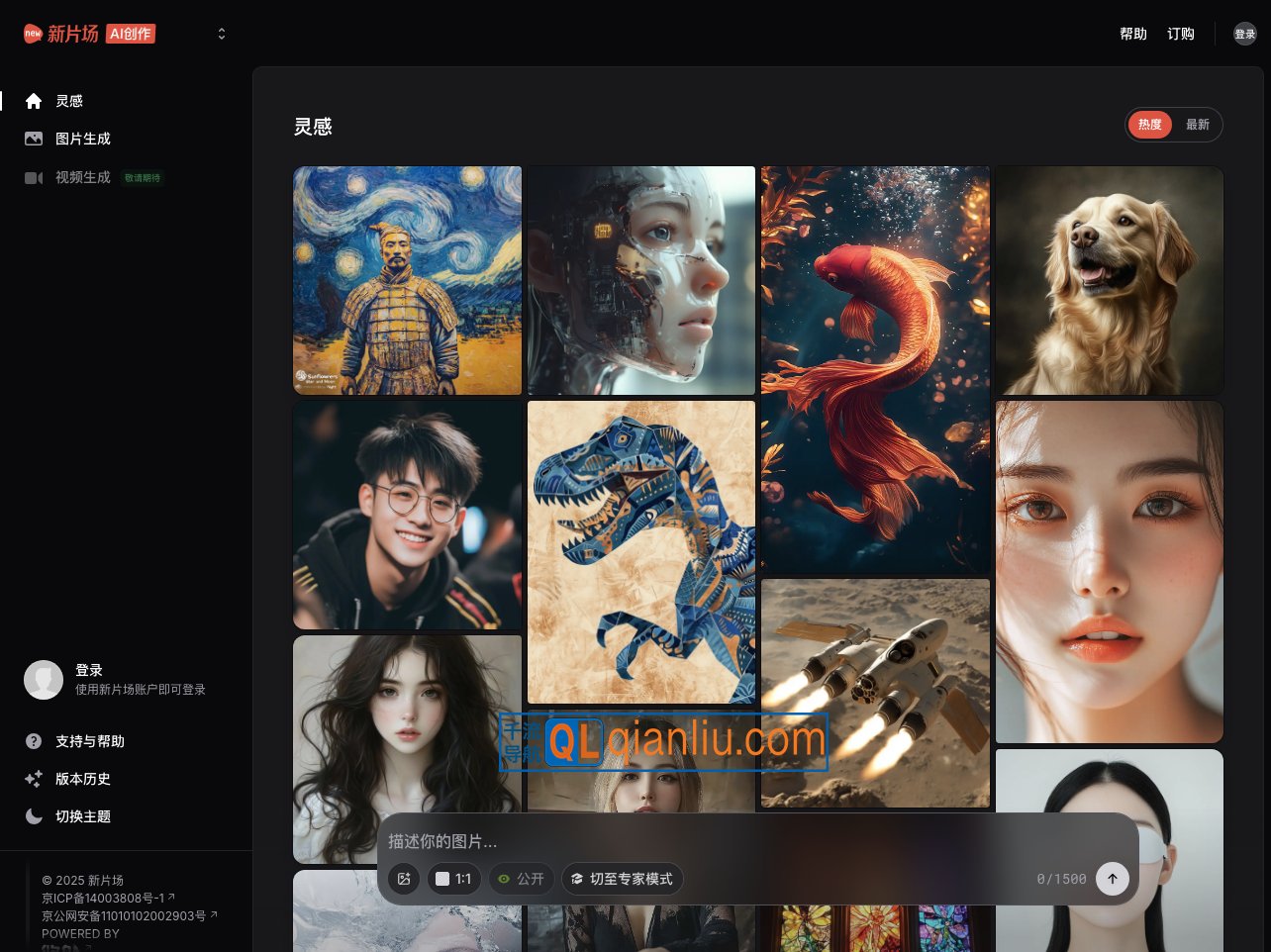Select the 热度 sort option
This screenshot has width=1271, height=952.
click(1149, 125)
